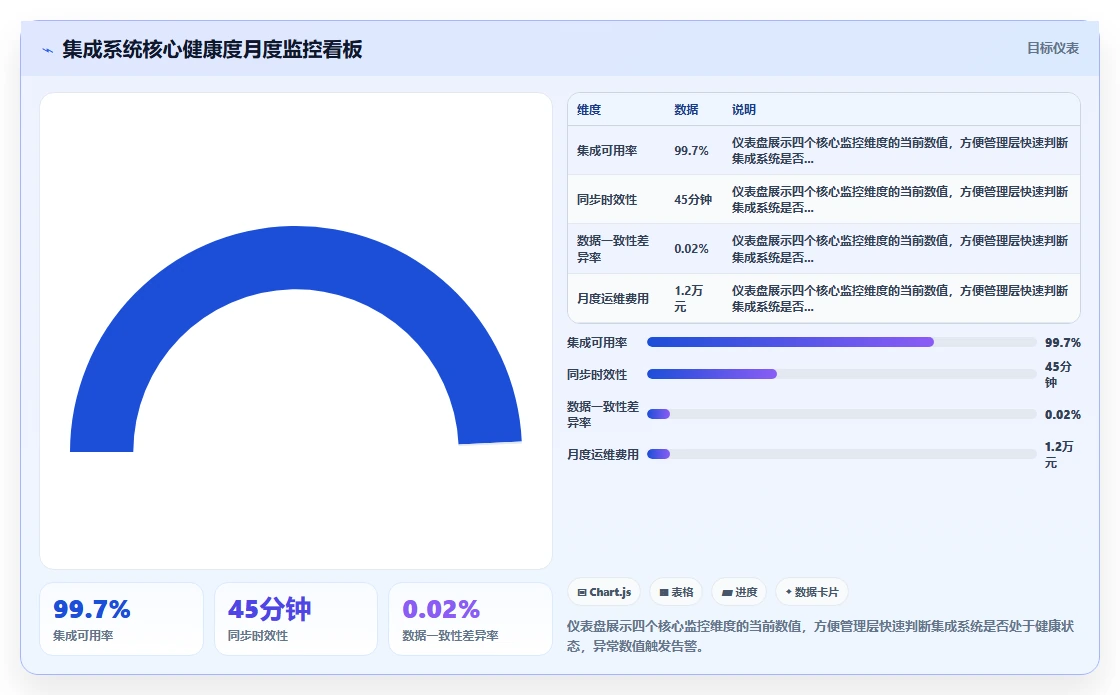Click 月度运维费用 cell in the table
Screen dimensions: 1120x695
(613, 299)
